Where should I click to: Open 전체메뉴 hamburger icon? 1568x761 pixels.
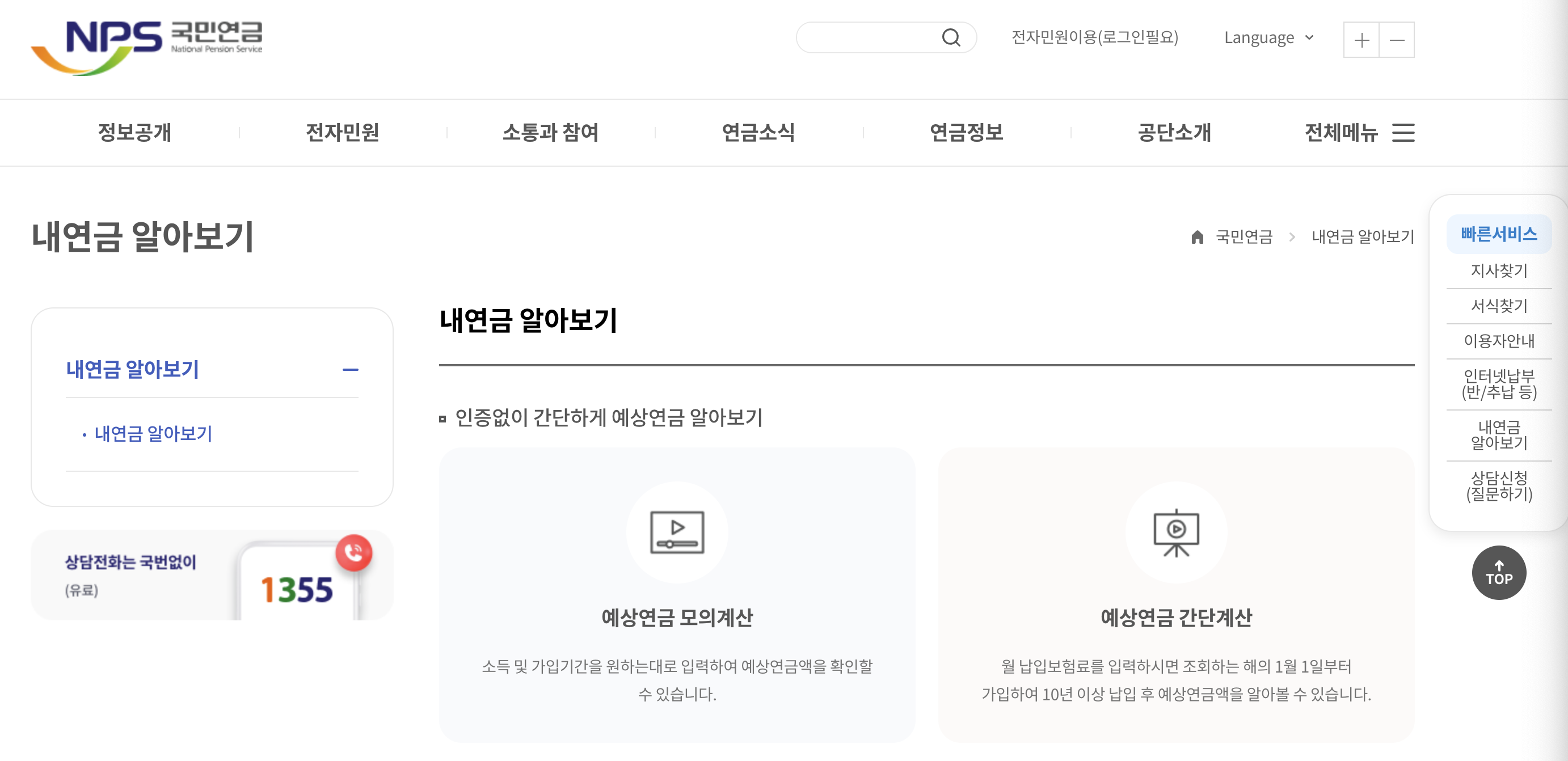1403,133
